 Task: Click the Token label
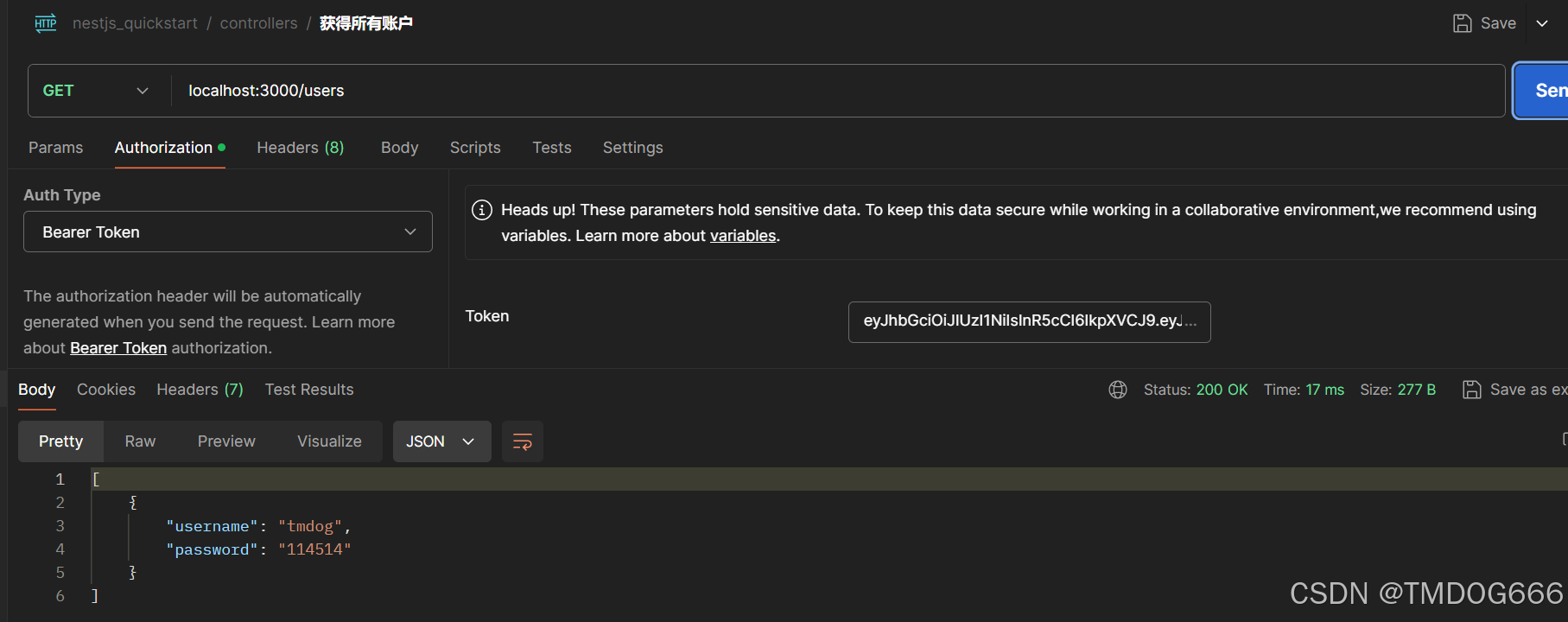(487, 316)
